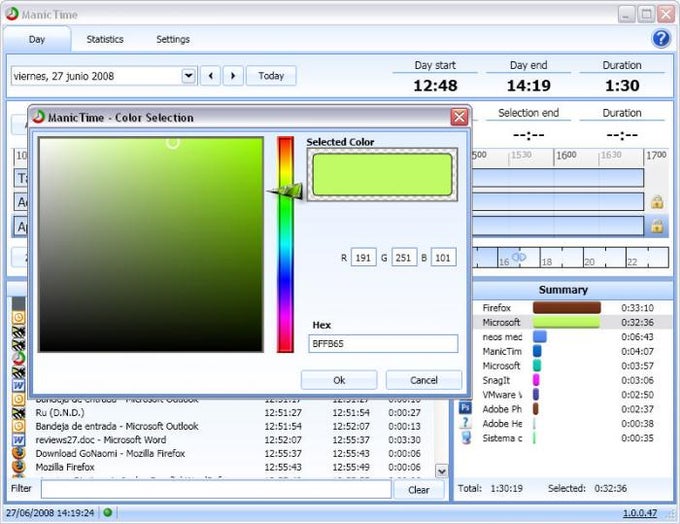680x524 pixels.
Task: Click the Firefox icon beside Mozilla Firefox row
Action: (18, 467)
